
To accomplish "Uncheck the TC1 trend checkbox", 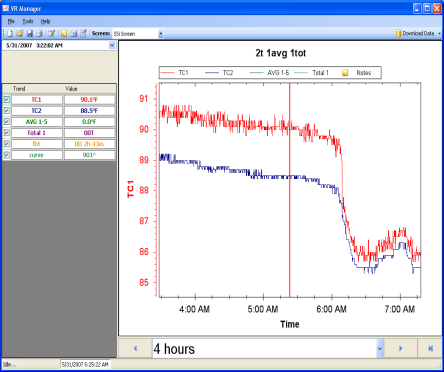I will (x=7, y=99).
